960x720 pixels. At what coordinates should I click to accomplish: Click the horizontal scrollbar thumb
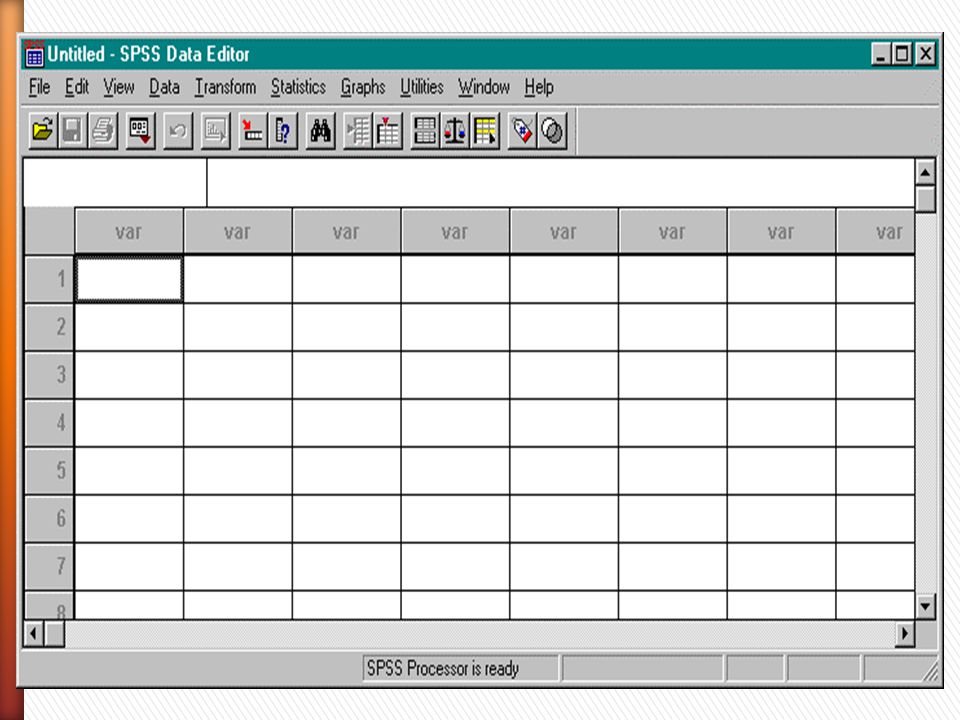click(x=54, y=634)
